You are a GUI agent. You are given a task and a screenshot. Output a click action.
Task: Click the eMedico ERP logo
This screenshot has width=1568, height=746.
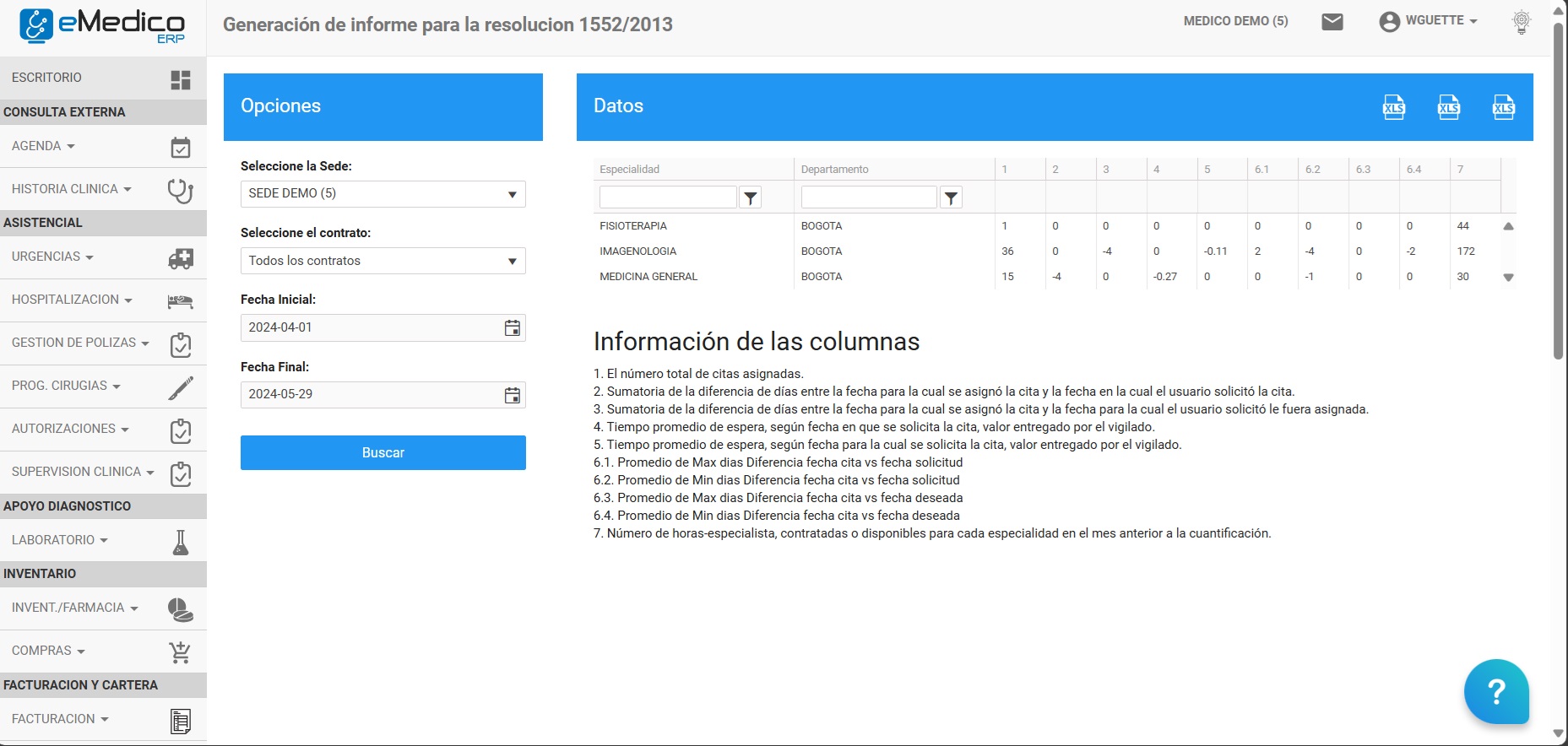coord(102,25)
